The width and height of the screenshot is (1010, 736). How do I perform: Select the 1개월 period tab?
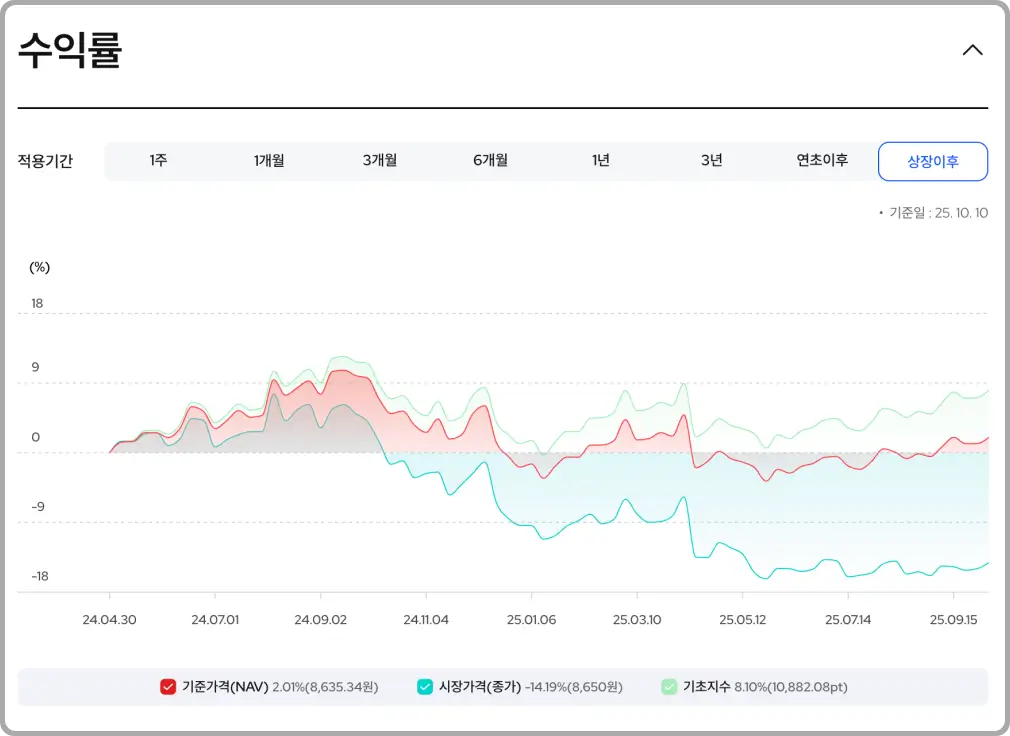tap(269, 161)
